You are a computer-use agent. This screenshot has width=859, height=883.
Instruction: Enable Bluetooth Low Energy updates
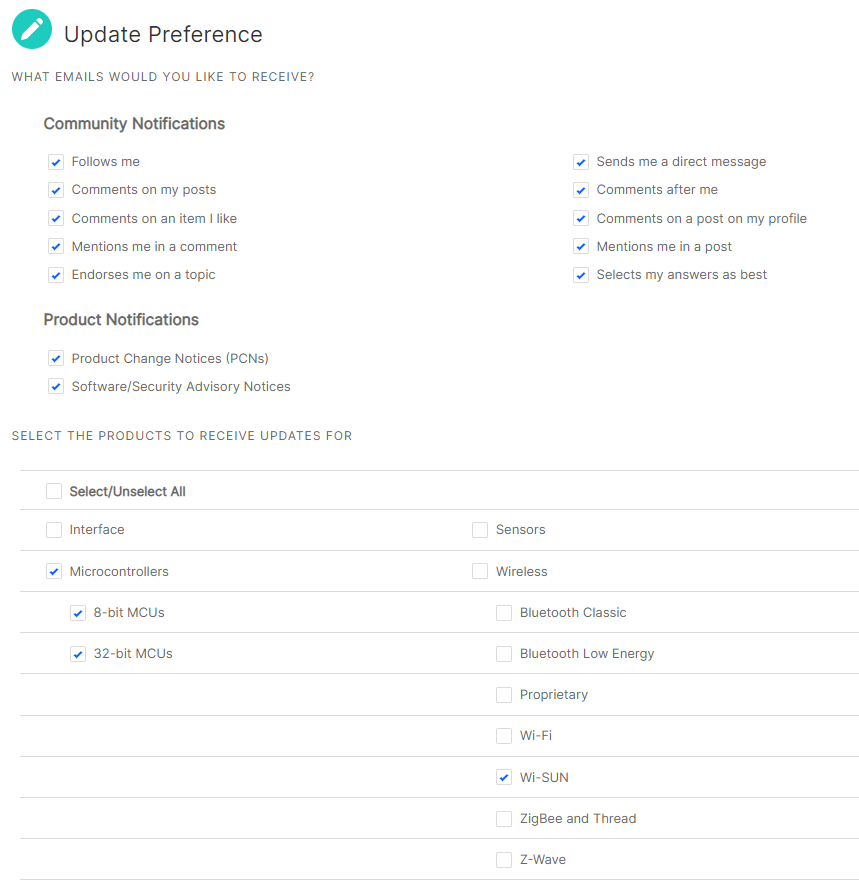pyautogui.click(x=503, y=653)
